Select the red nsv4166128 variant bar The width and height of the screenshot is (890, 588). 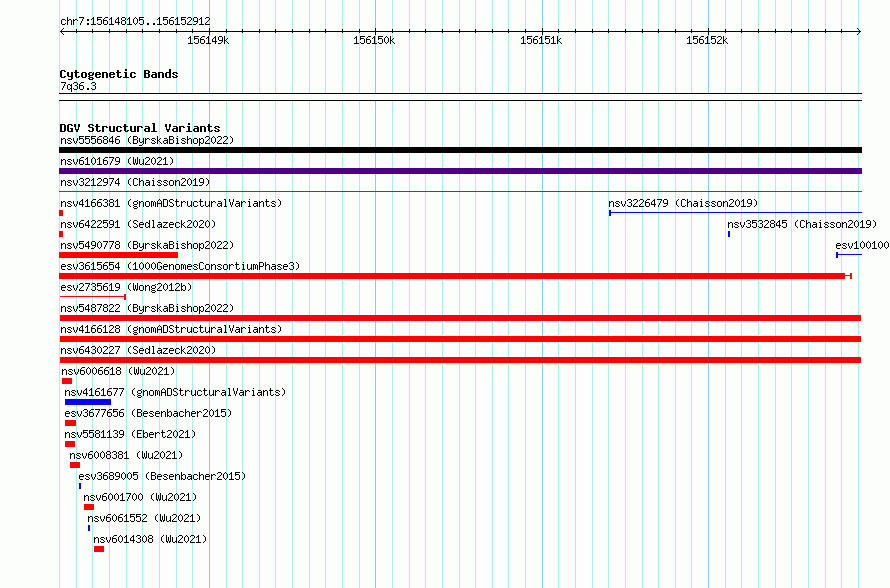click(460, 339)
